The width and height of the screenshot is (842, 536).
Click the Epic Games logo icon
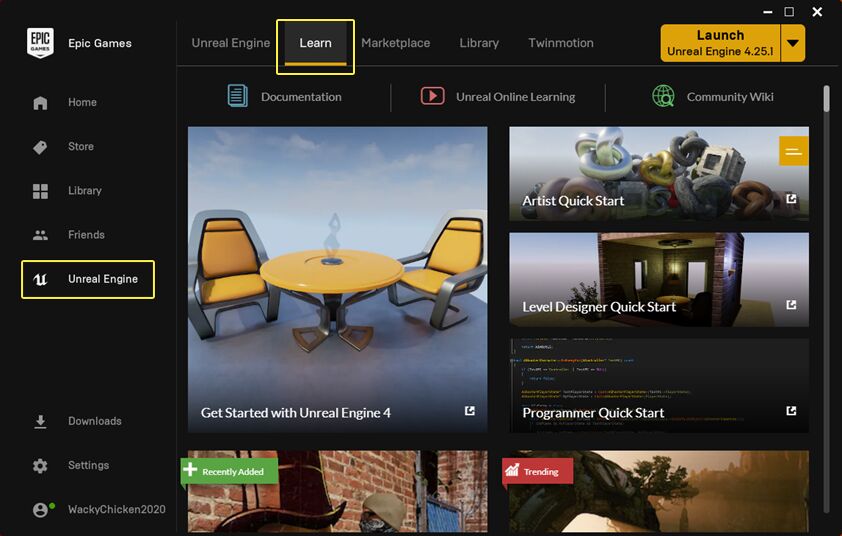pyautogui.click(x=40, y=42)
